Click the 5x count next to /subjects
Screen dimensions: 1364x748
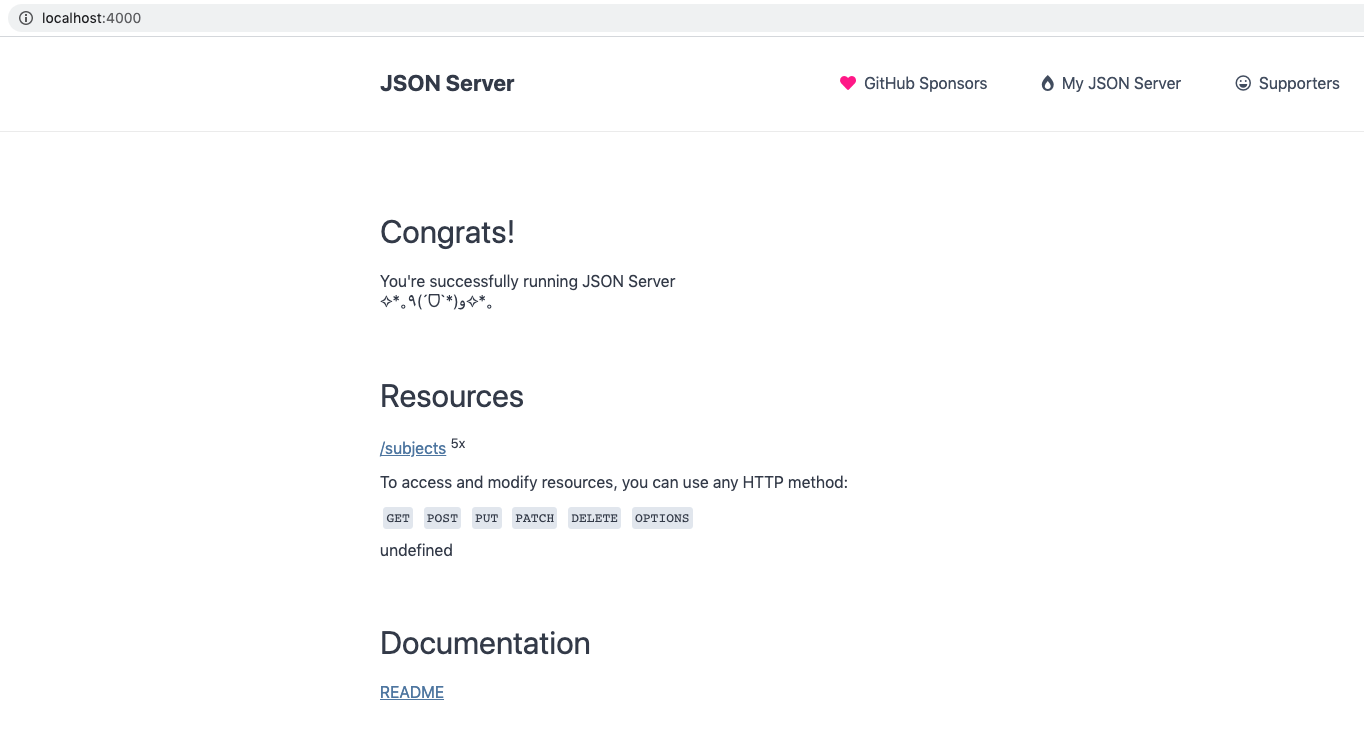[x=458, y=443]
